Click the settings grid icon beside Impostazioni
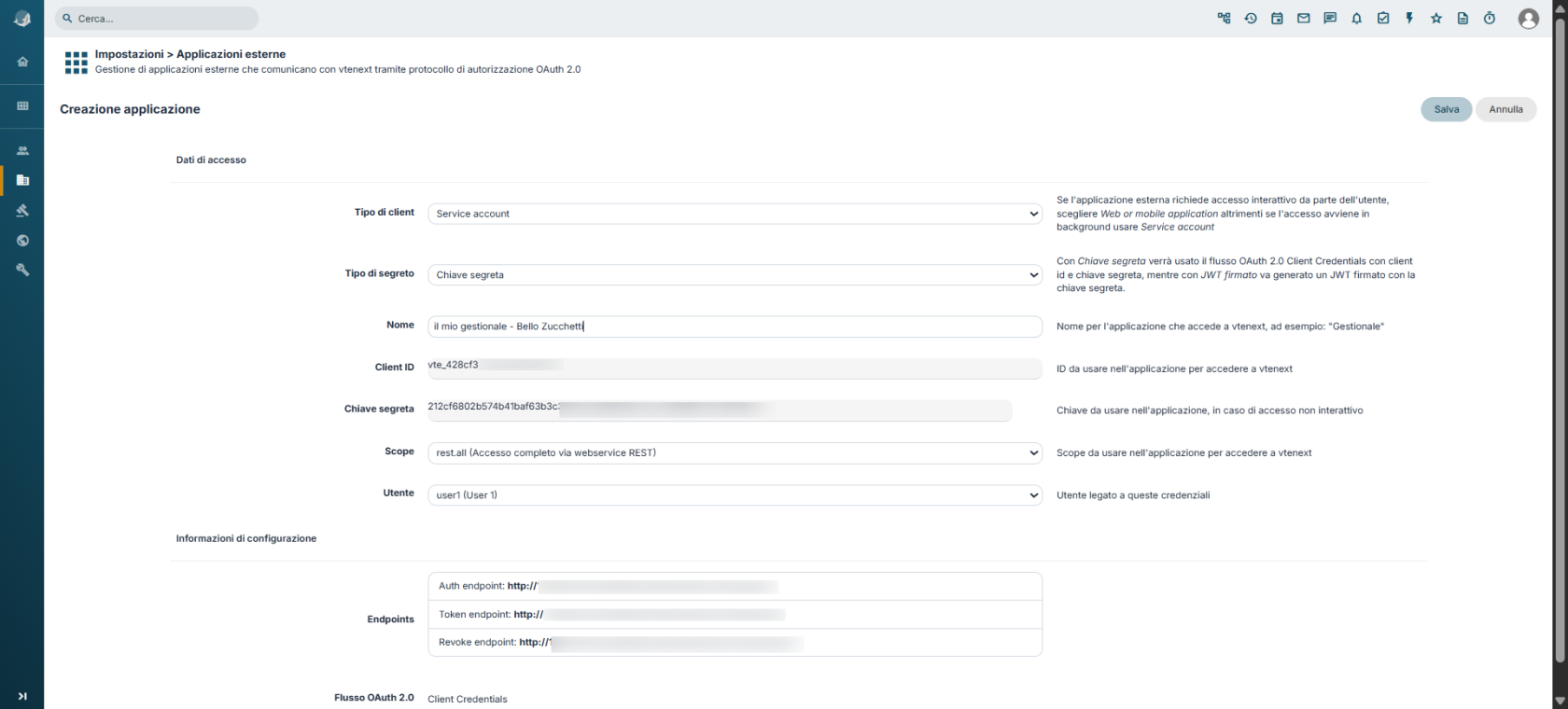Screen dimensions: 1568x709 76,63
